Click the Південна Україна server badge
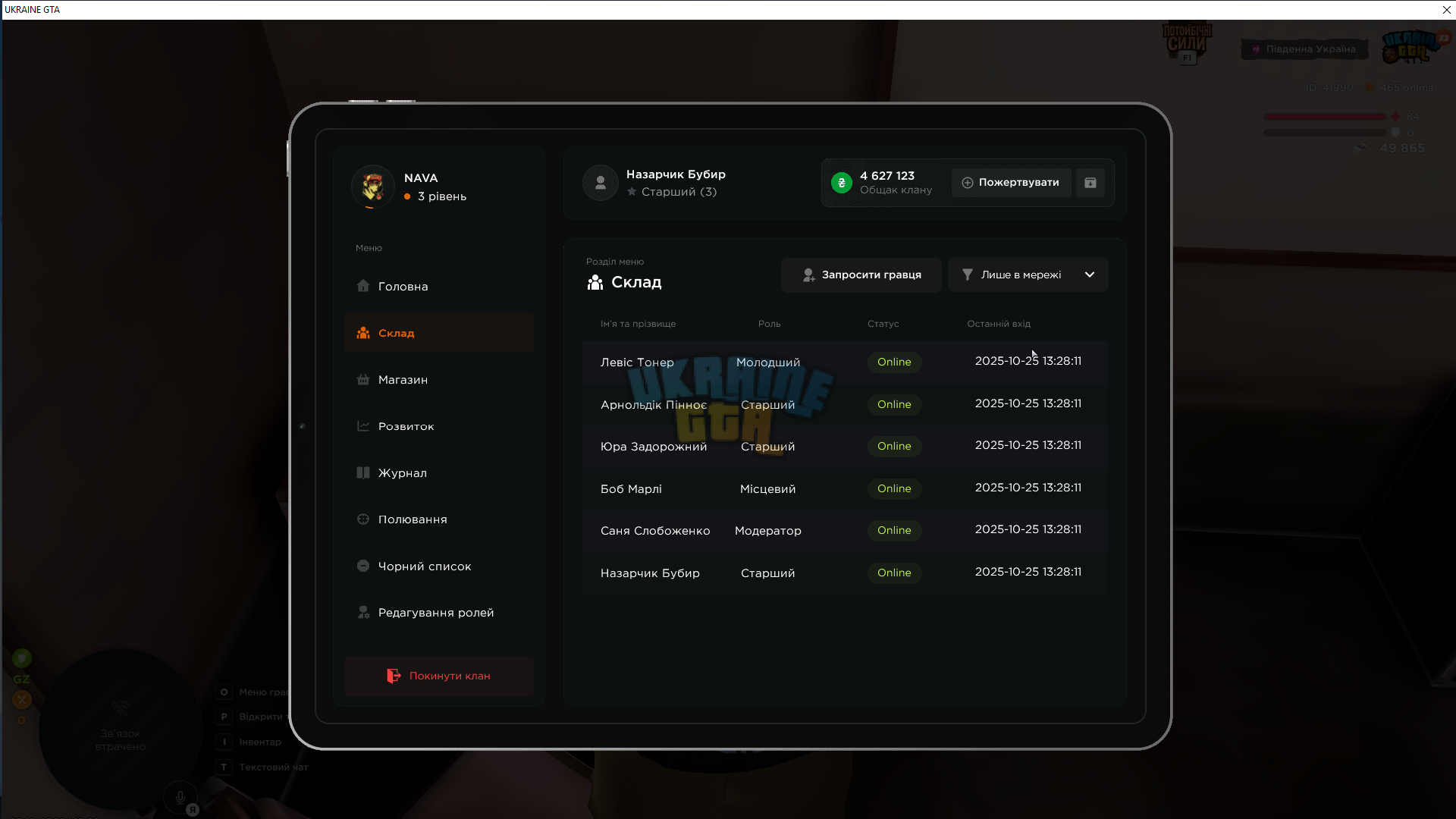Viewport: 1456px width, 819px height. tap(1304, 49)
